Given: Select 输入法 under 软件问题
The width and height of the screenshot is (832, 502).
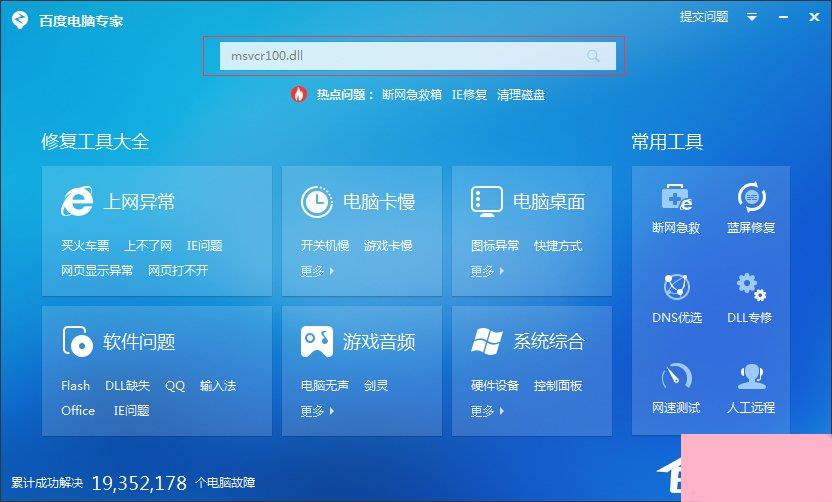Looking at the screenshot, I should (218, 385).
